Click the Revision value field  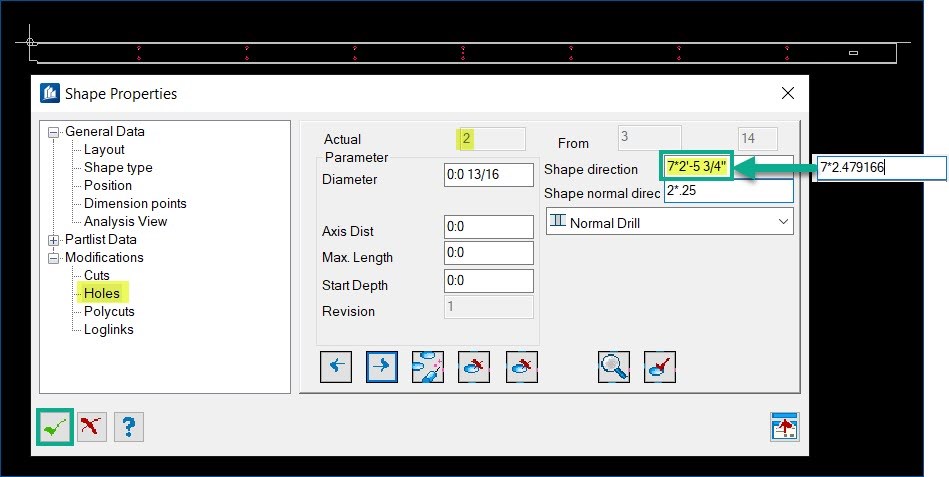point(488,307)
